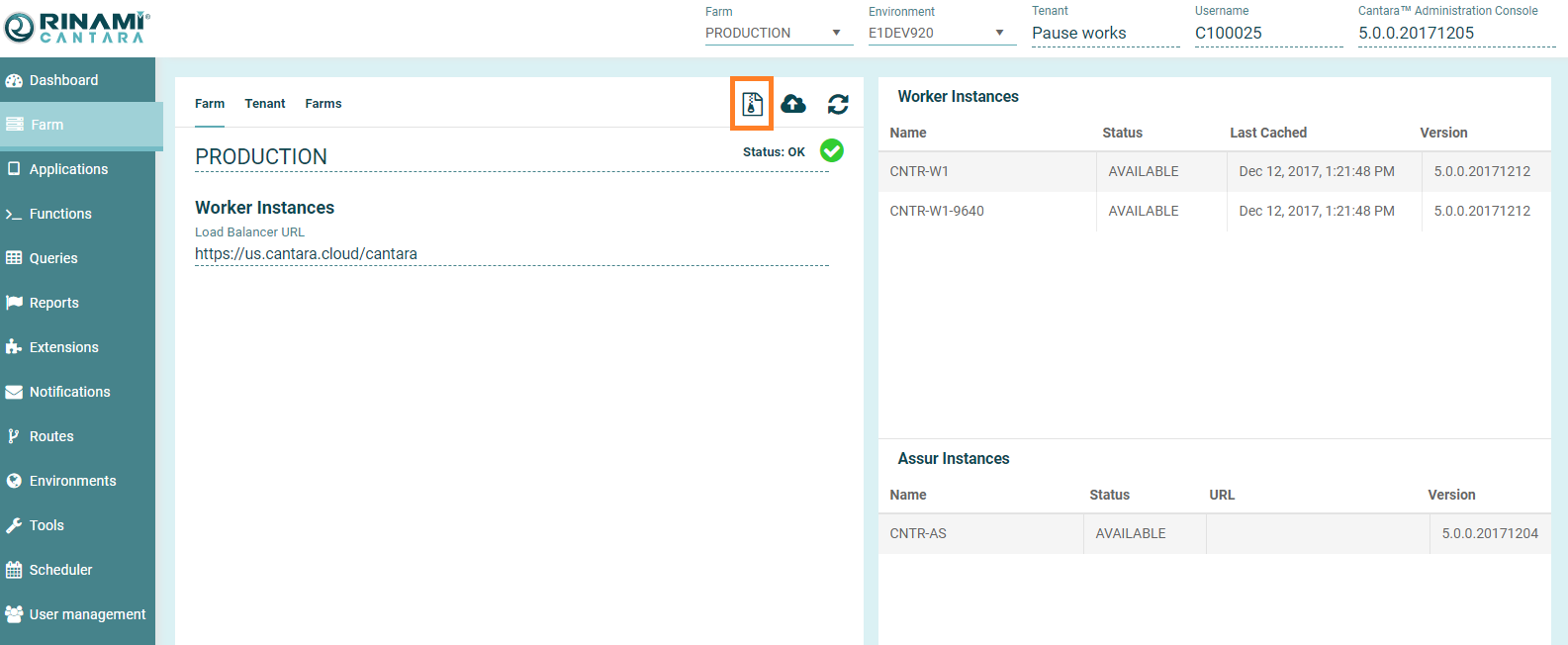Image resolution: width=1568 pixels, height=645 pixels.
Task: Open User management section
Action: click(87, 614)
